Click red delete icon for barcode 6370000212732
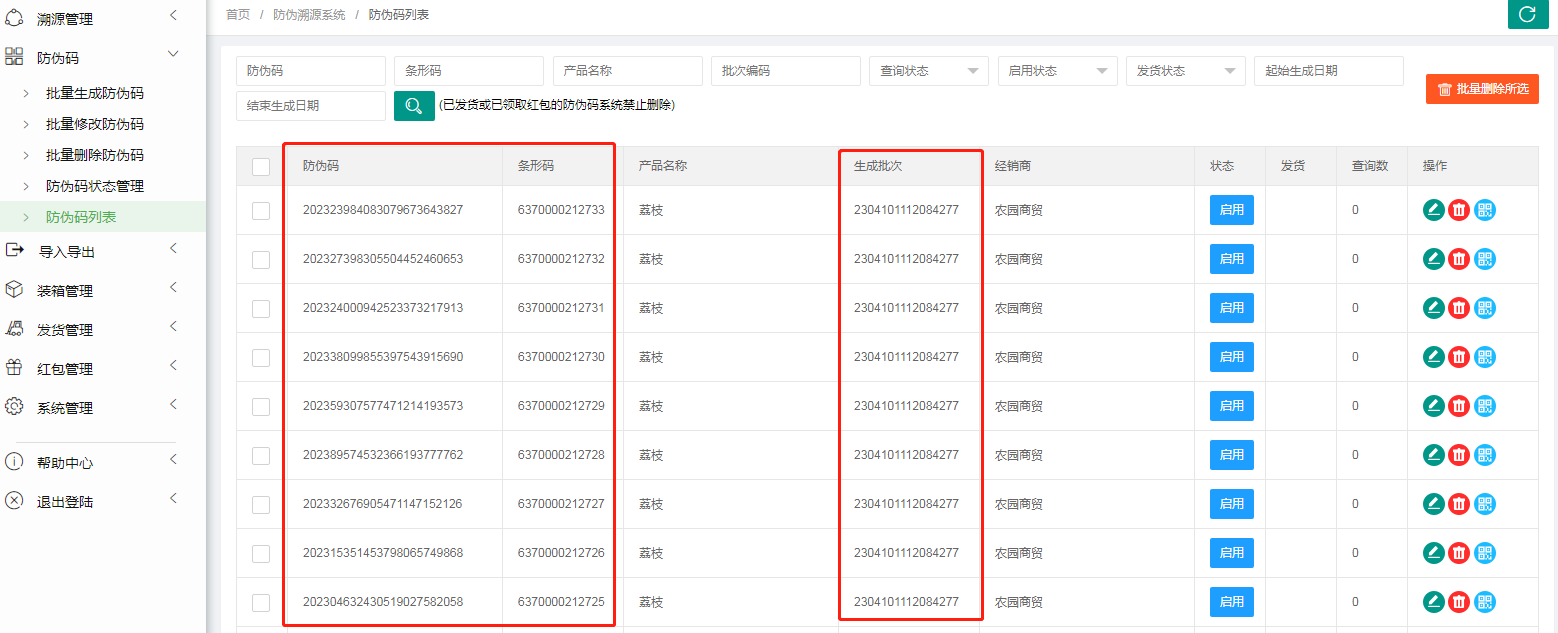 coord(1459,259)
